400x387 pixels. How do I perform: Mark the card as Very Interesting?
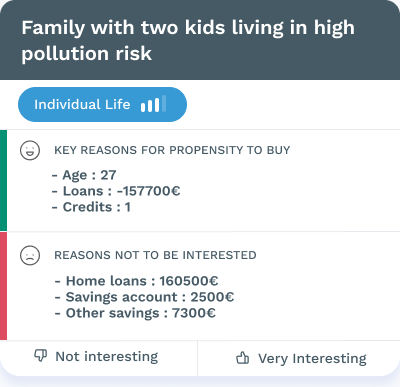[299, 358]
